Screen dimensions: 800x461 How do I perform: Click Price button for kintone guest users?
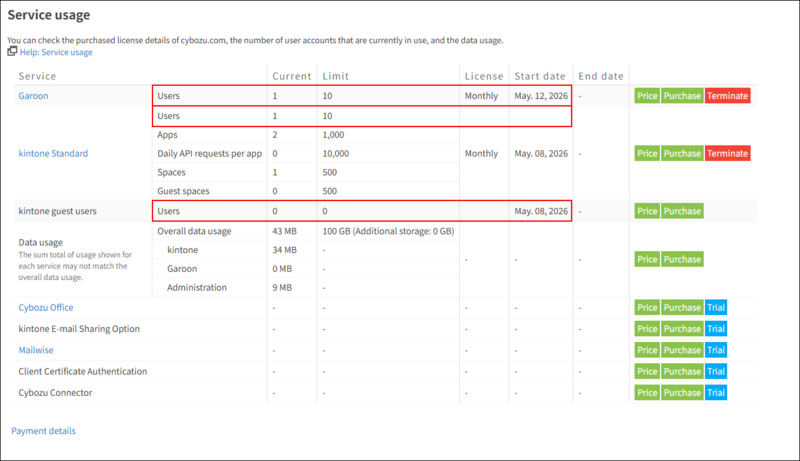[647, 211]
